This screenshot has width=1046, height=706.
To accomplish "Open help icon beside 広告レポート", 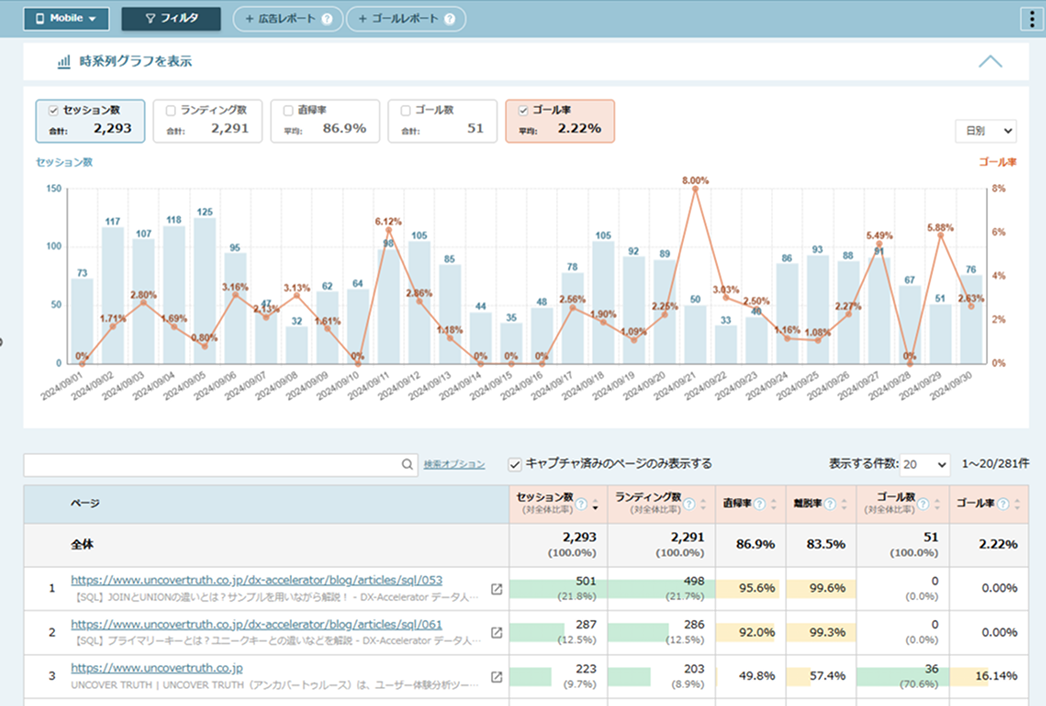I will [x=327, y=19].
